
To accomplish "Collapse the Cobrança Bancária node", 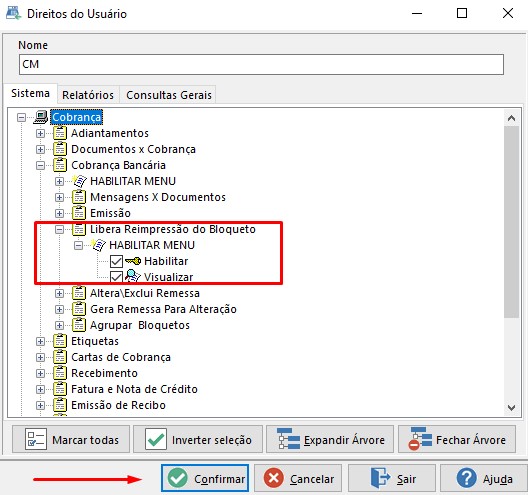I will click(x=40, y=165).
